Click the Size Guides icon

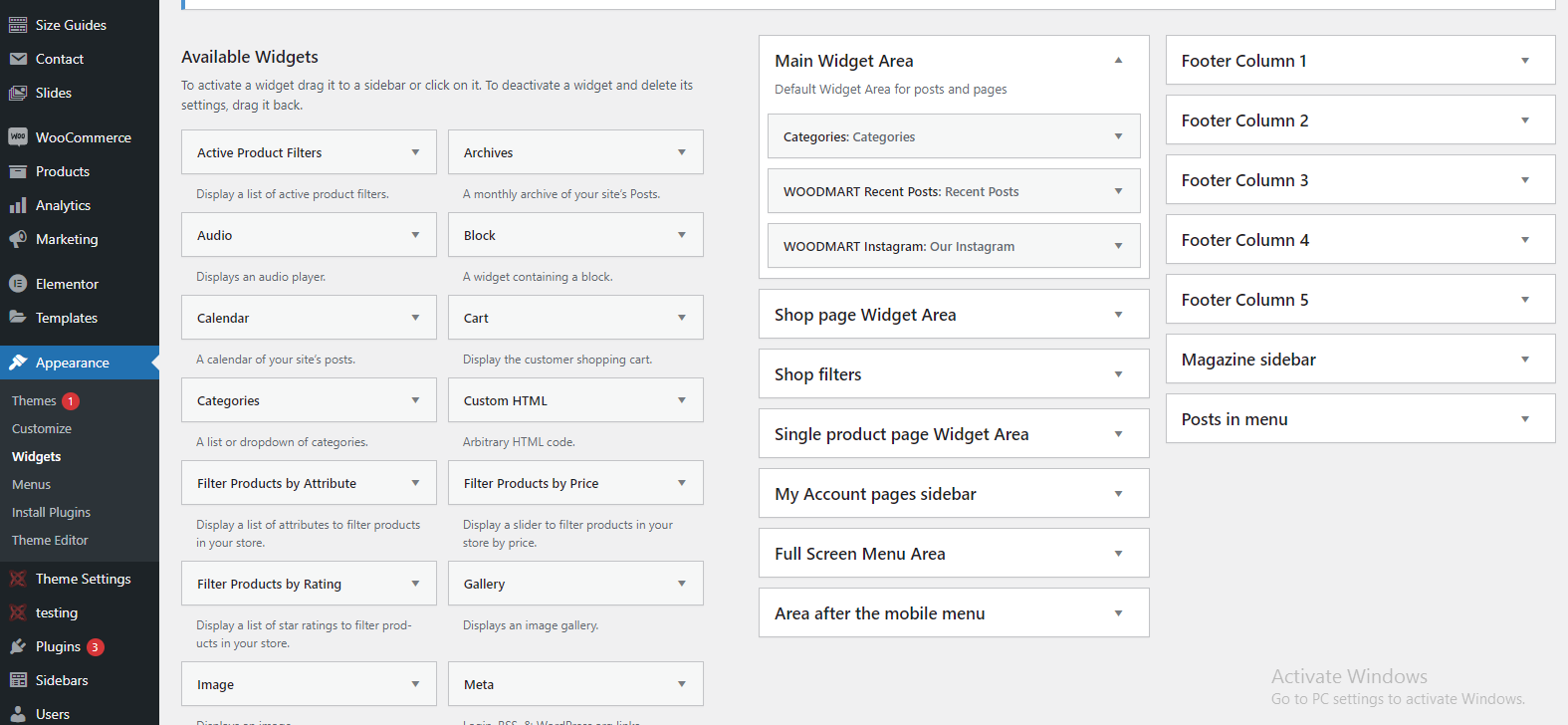pos(18,25)
